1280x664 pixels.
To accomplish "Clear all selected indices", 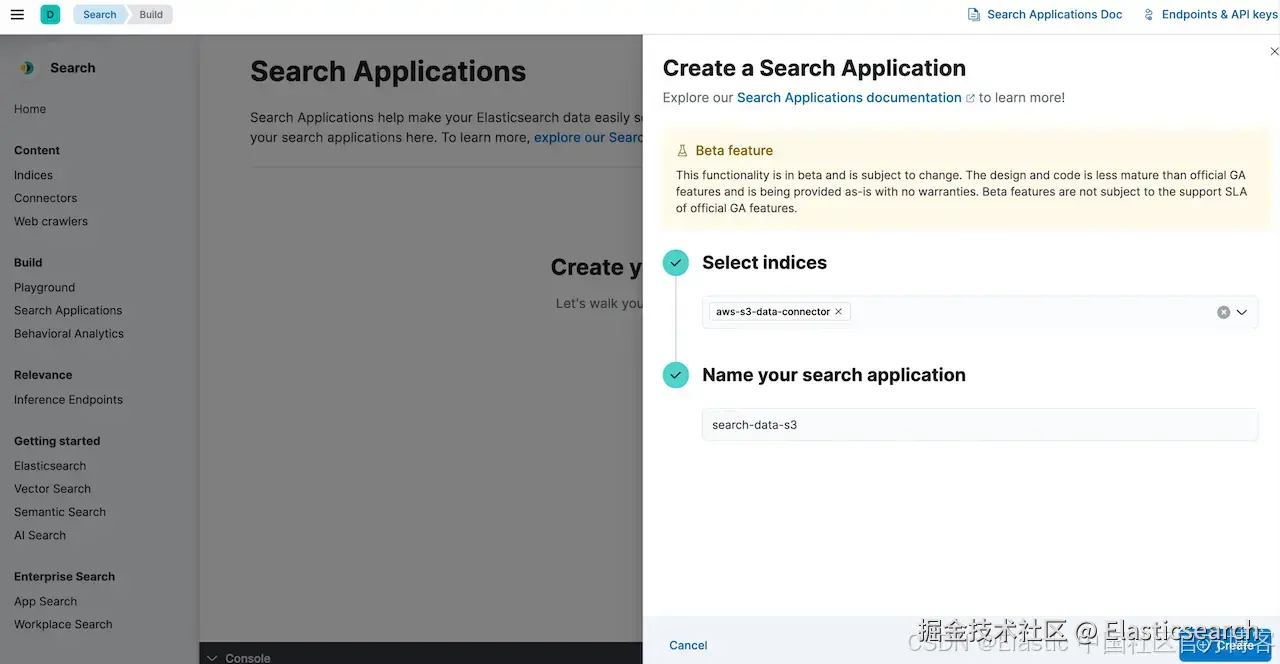I will tap(1223, 312).
